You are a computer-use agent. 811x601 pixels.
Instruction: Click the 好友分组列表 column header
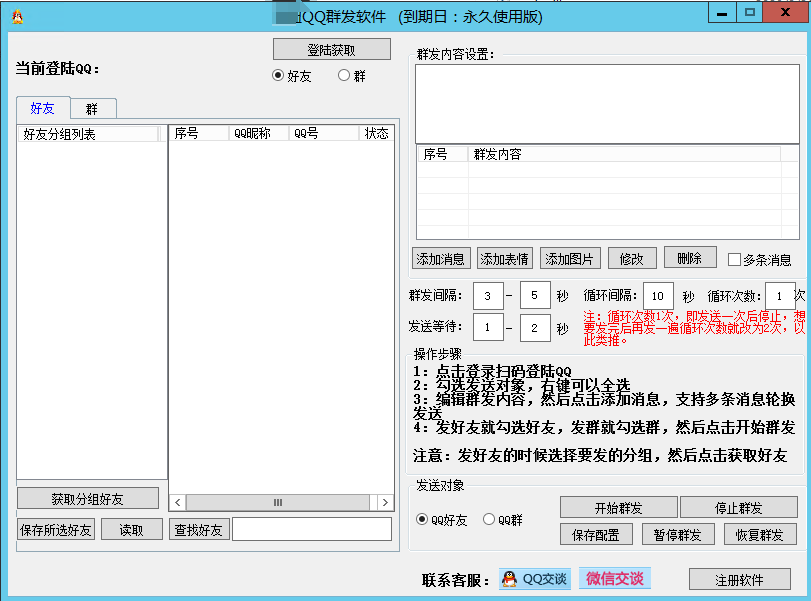tap(88, 134)
